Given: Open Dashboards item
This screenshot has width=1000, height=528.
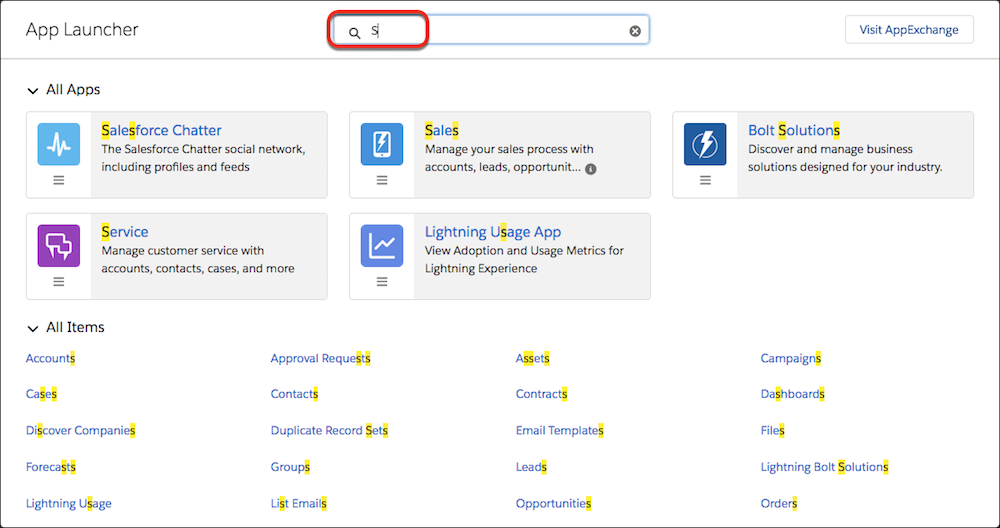Looking at the screenshot, I should [792, 394].
